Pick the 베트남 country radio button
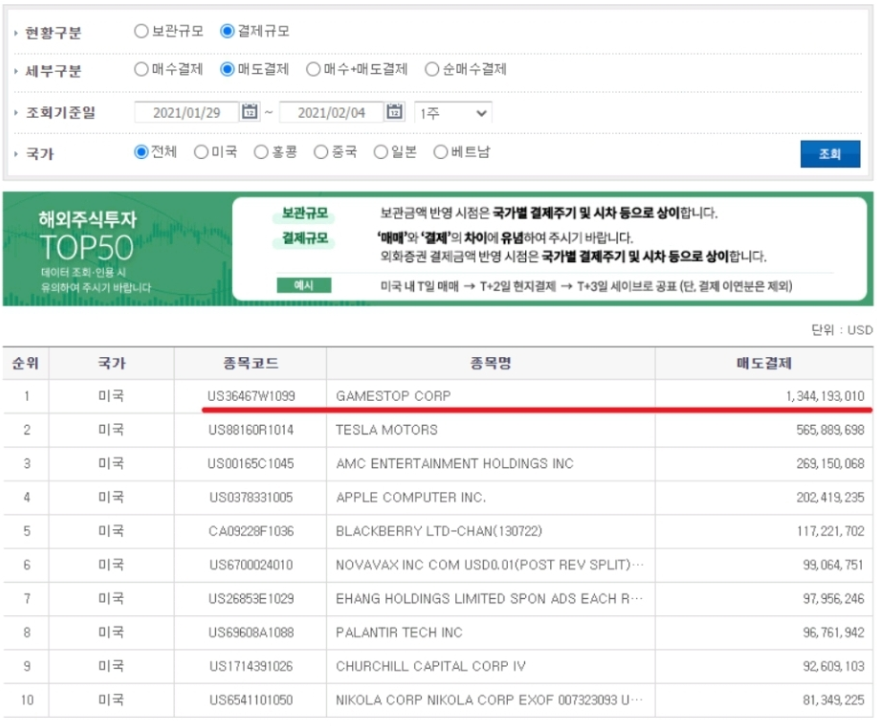Screen dimensions: 879x726 pos(441,152)
